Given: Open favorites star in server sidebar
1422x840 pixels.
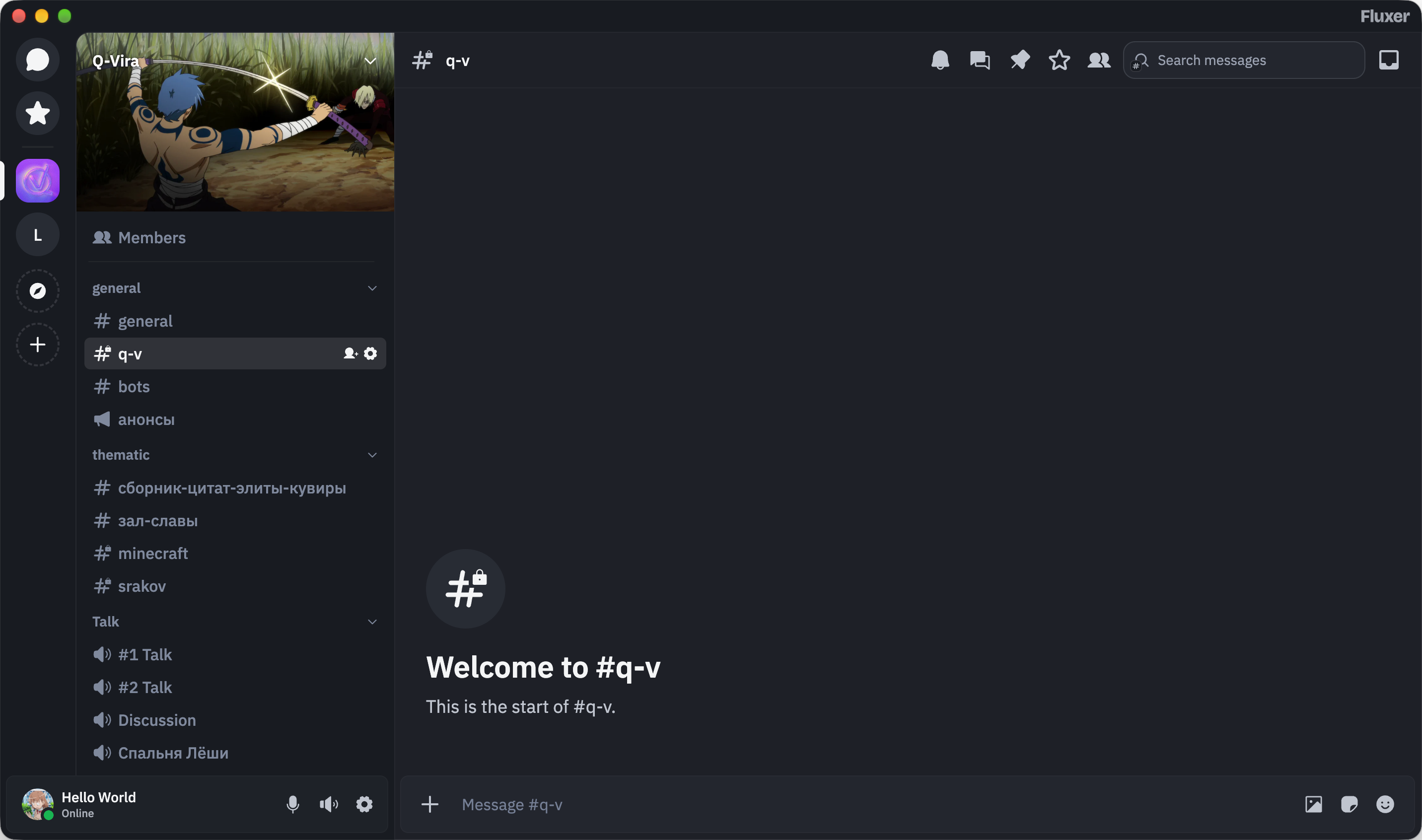Looking at the screenshot, I should point(37,113).
